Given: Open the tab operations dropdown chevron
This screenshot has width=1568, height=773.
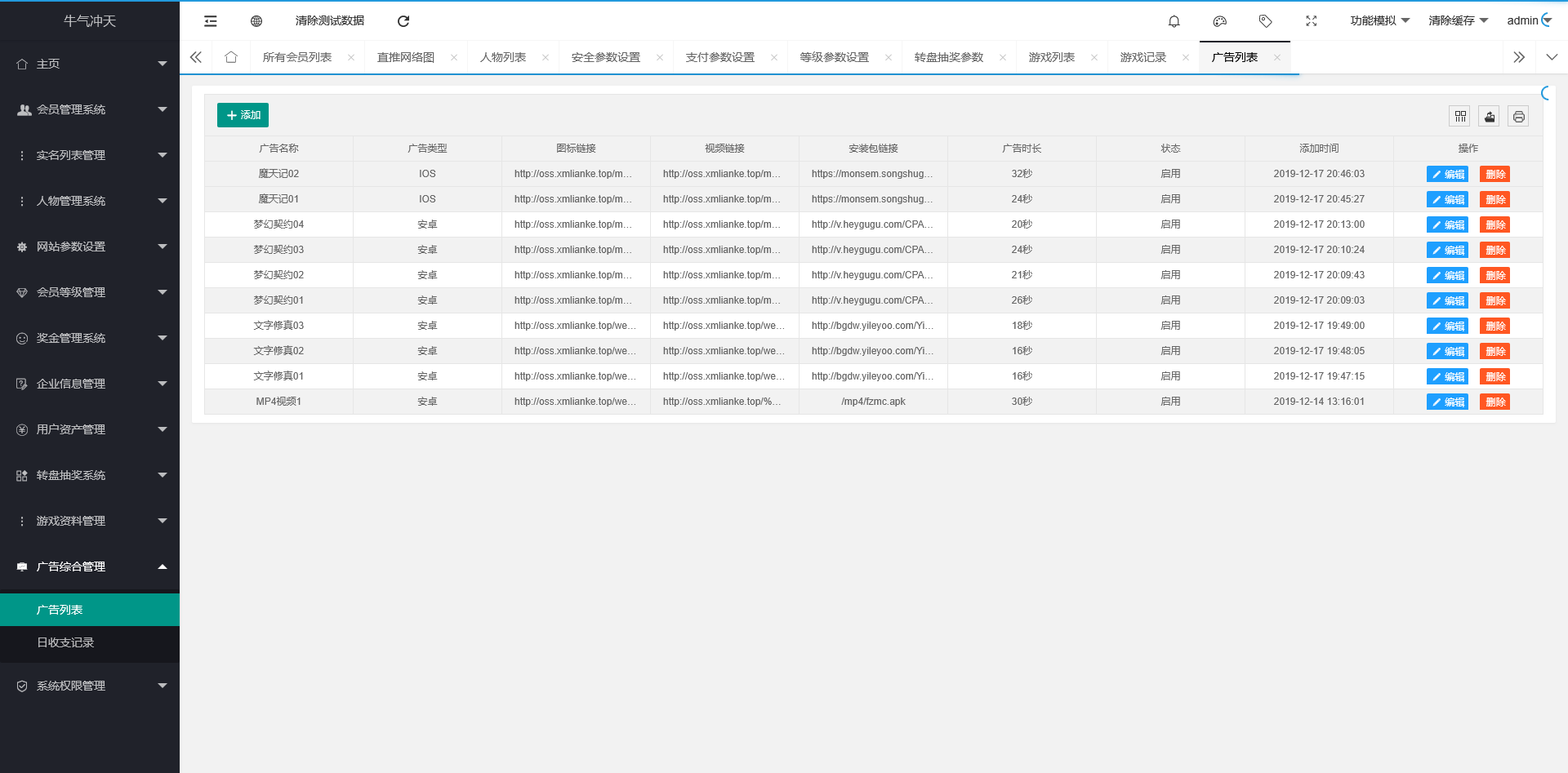Looking at the screenshot, I should 1552,57.
